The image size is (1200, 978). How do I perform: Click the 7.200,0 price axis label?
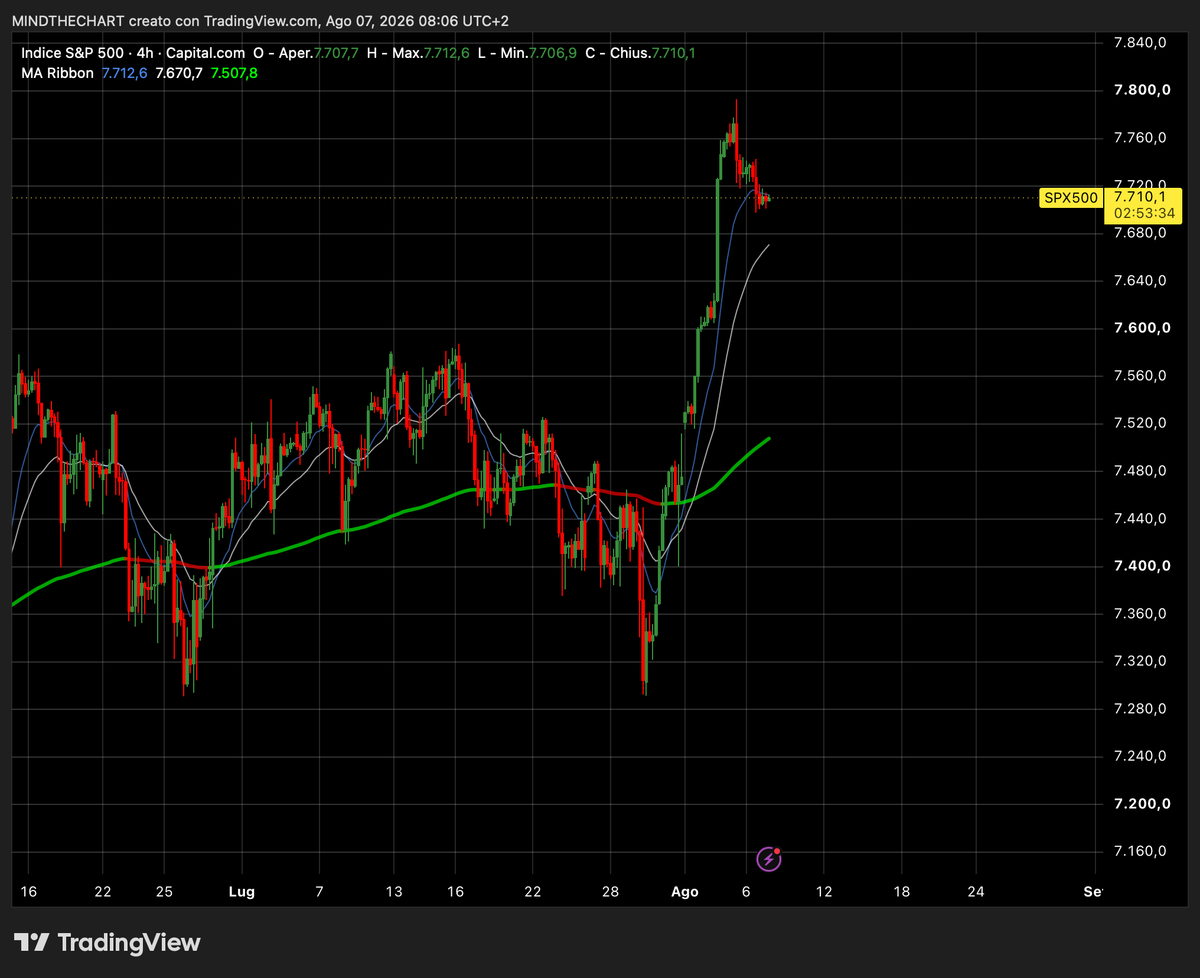pyautogui.click(x=1144, y=804)
